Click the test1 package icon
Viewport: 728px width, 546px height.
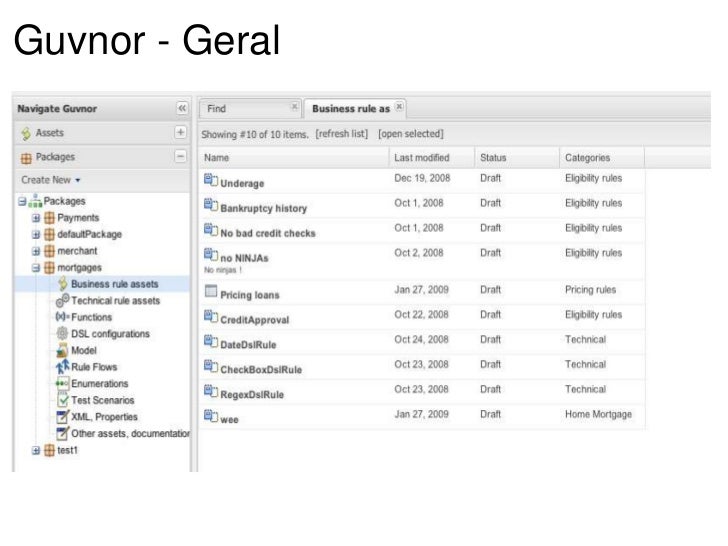tap(49, 450)
